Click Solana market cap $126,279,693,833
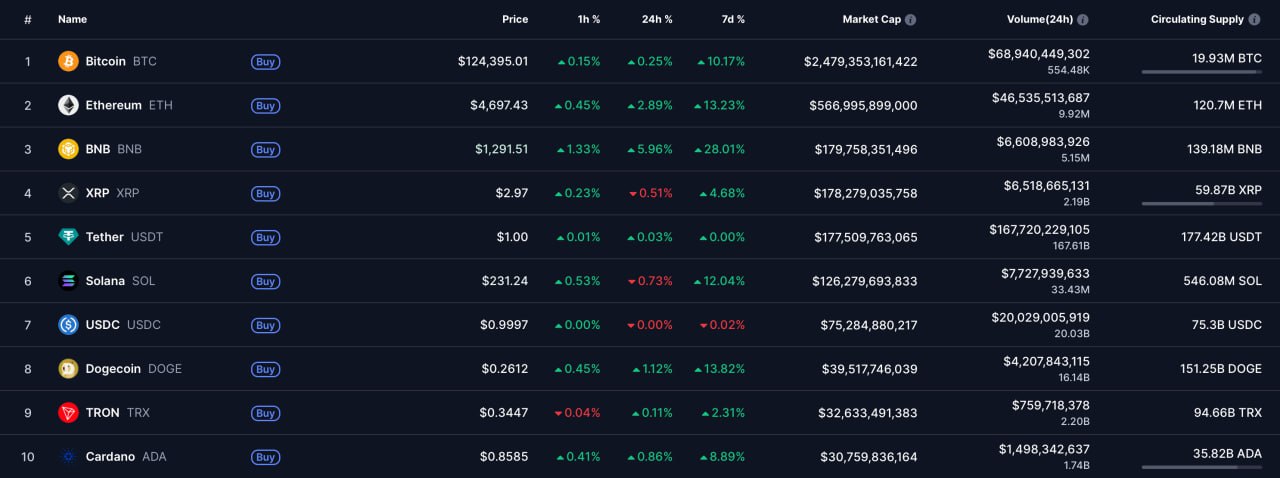 coord(864,281)
